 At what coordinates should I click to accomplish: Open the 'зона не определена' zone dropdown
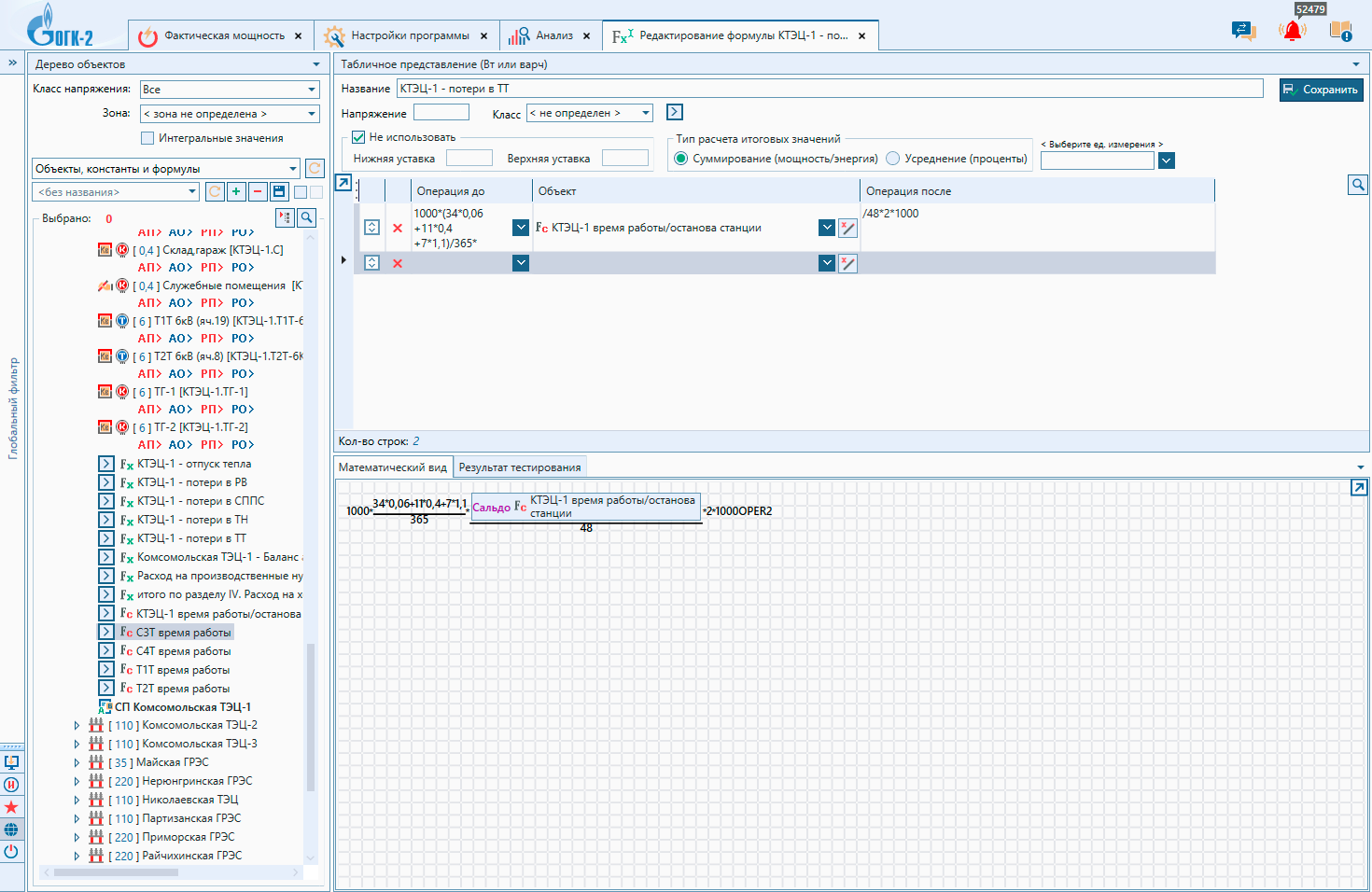click(x=231, y=114)
